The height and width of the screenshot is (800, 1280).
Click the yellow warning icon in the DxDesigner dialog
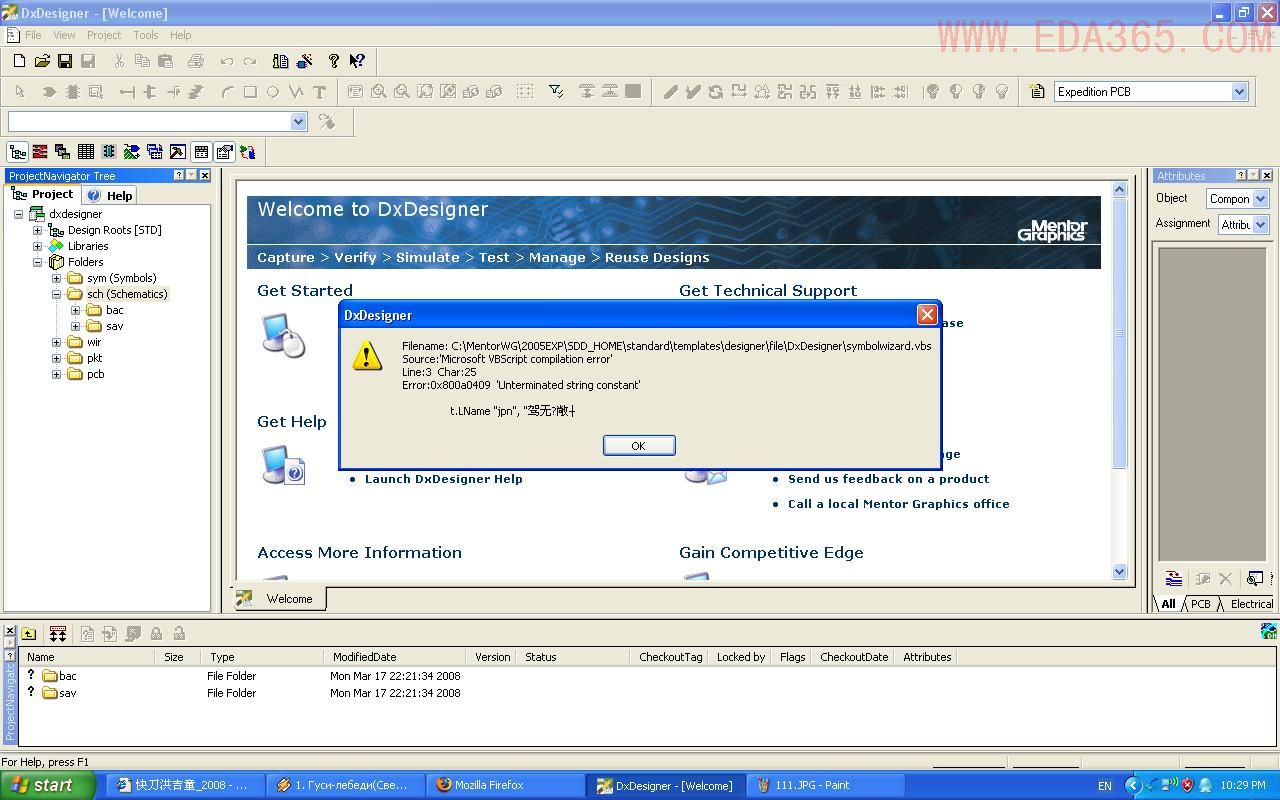point(367,355)
